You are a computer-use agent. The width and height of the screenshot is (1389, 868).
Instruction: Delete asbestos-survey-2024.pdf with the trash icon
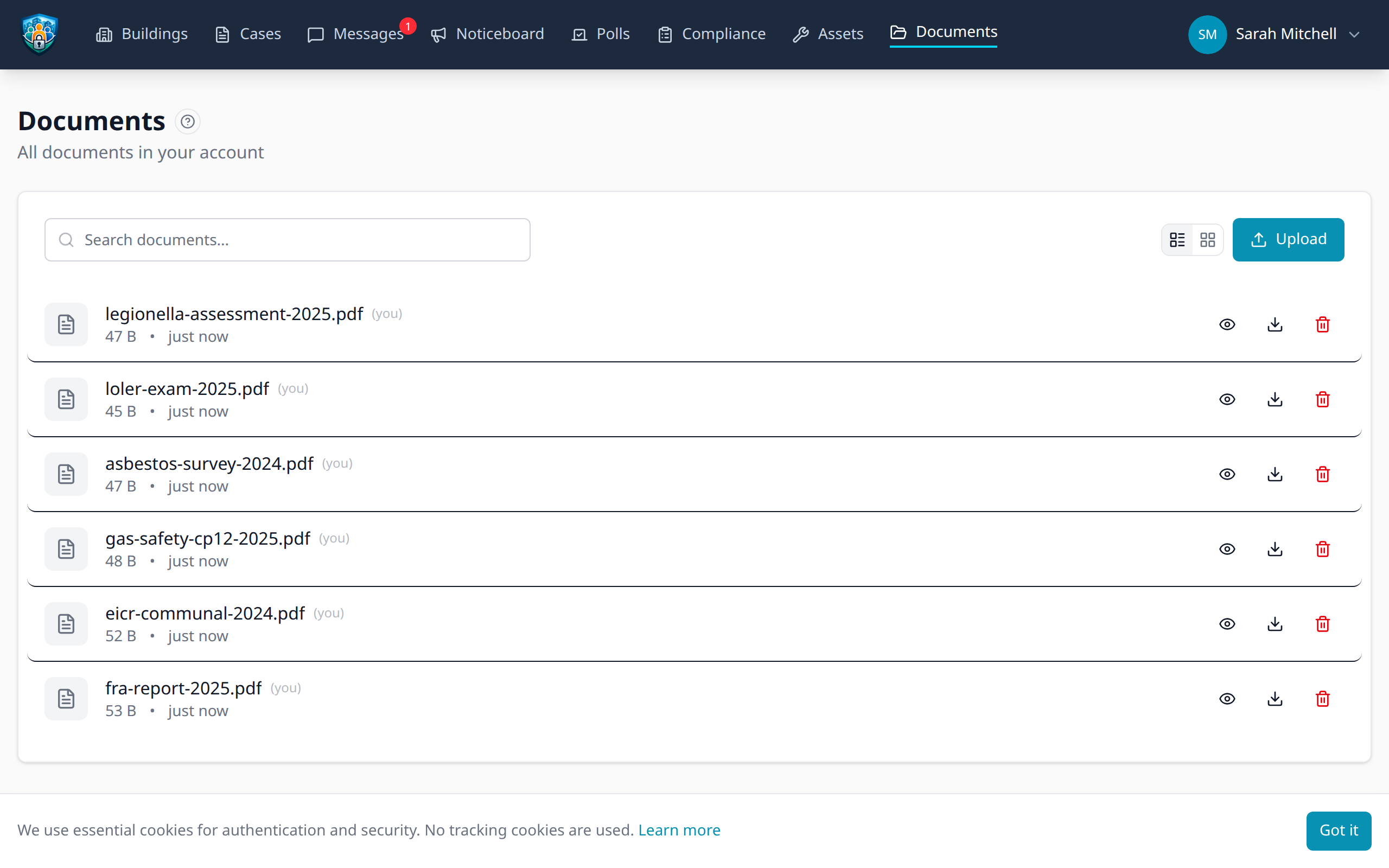1322,474
